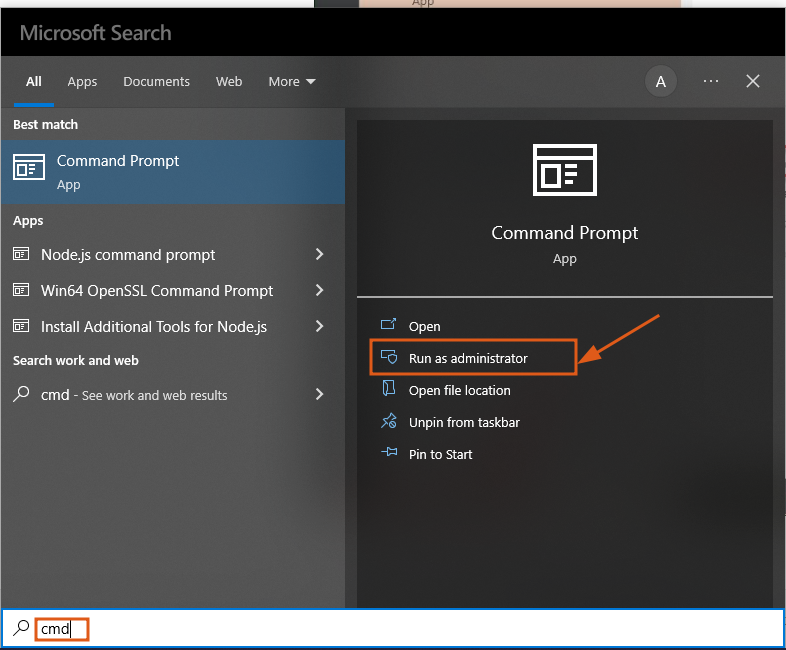
Task: Open the three-dot options menu
Action: click(711, 81)
